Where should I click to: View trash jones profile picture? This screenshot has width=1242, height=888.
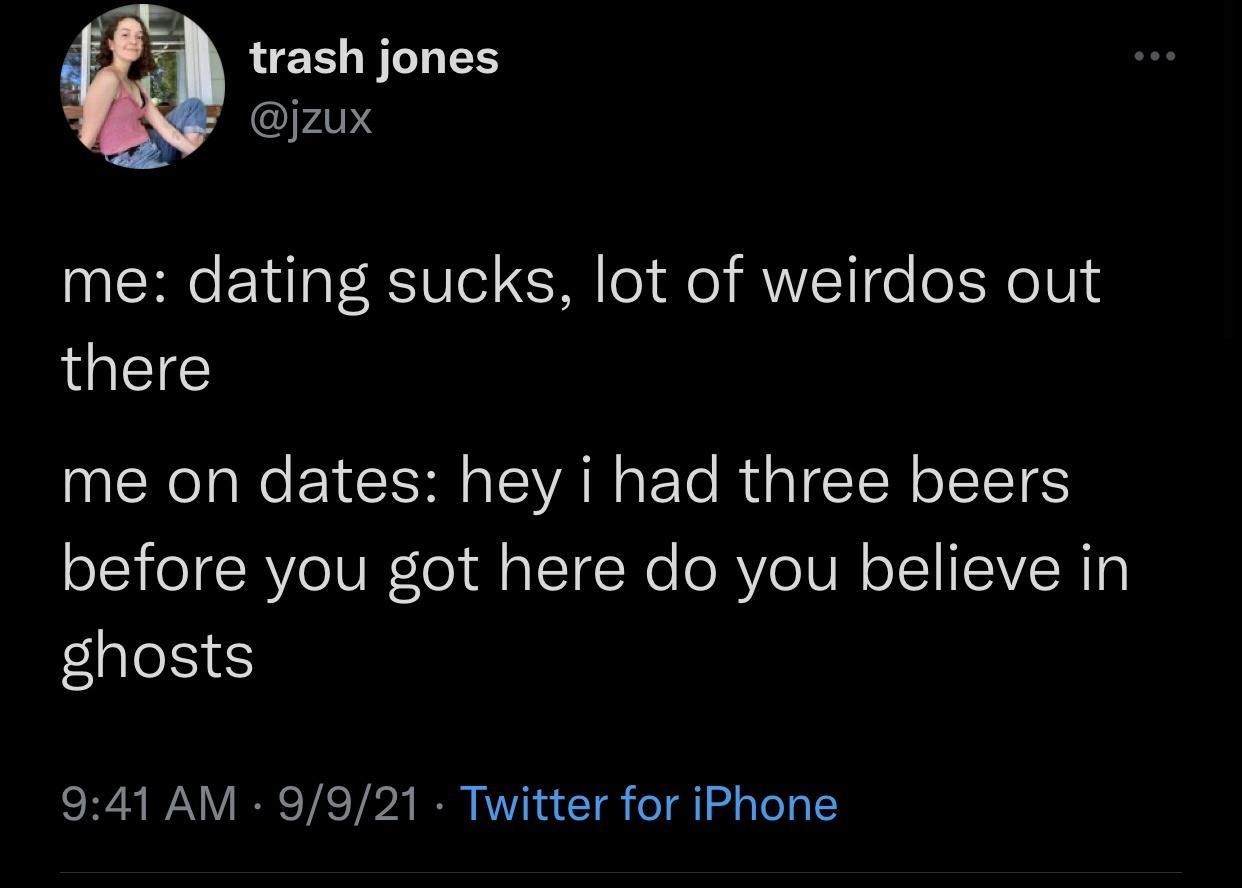pos(142,87)
